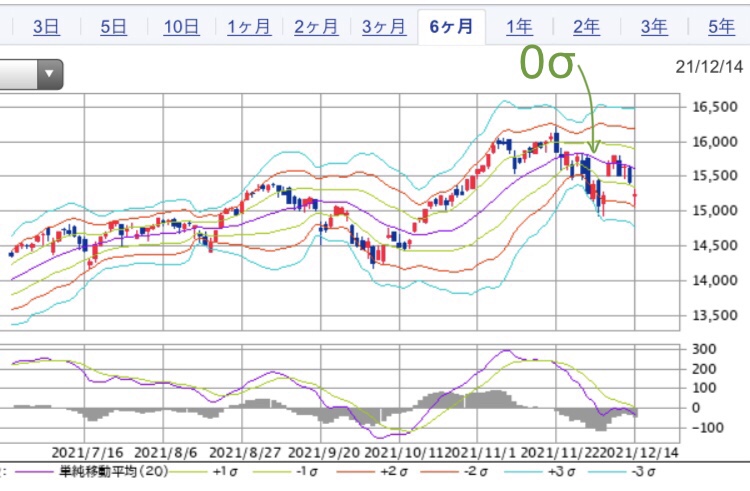
Task: Select the 1ヶ月 time range tab
Action: tap(249, 26)
